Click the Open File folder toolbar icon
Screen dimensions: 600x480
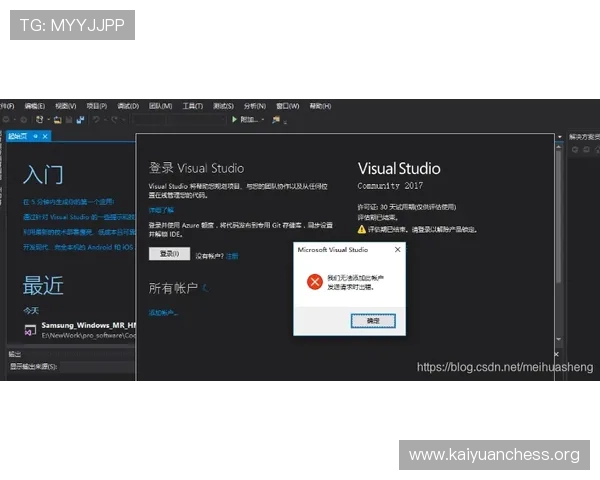(54, 119)
